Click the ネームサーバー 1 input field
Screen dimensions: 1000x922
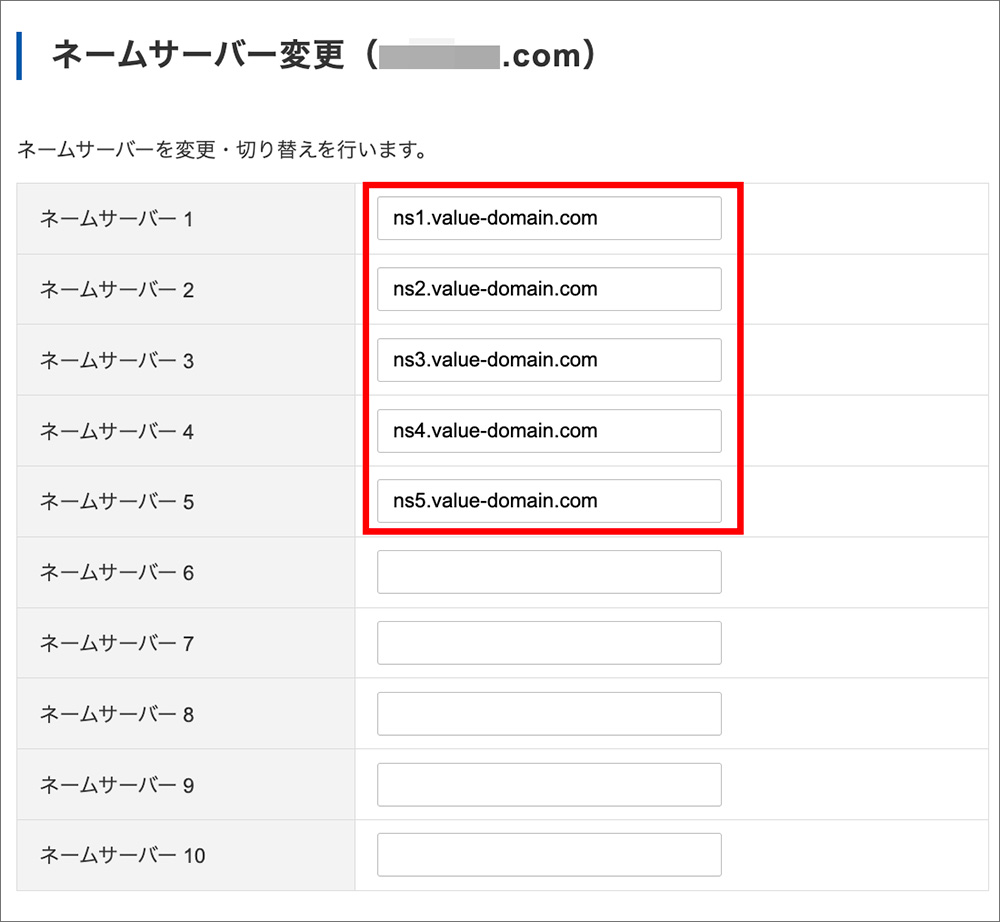(x=549, y=218)
